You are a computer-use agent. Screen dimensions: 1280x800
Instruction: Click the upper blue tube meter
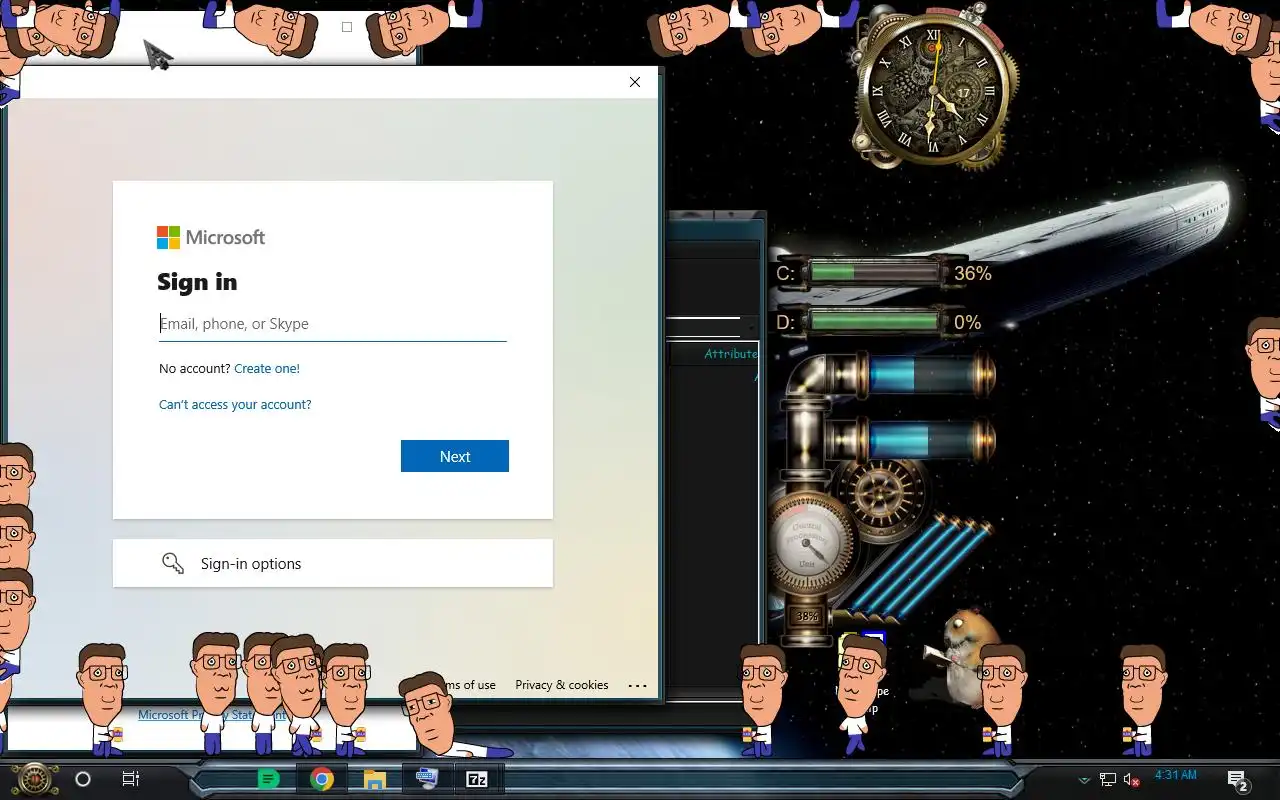coord(918,376)
